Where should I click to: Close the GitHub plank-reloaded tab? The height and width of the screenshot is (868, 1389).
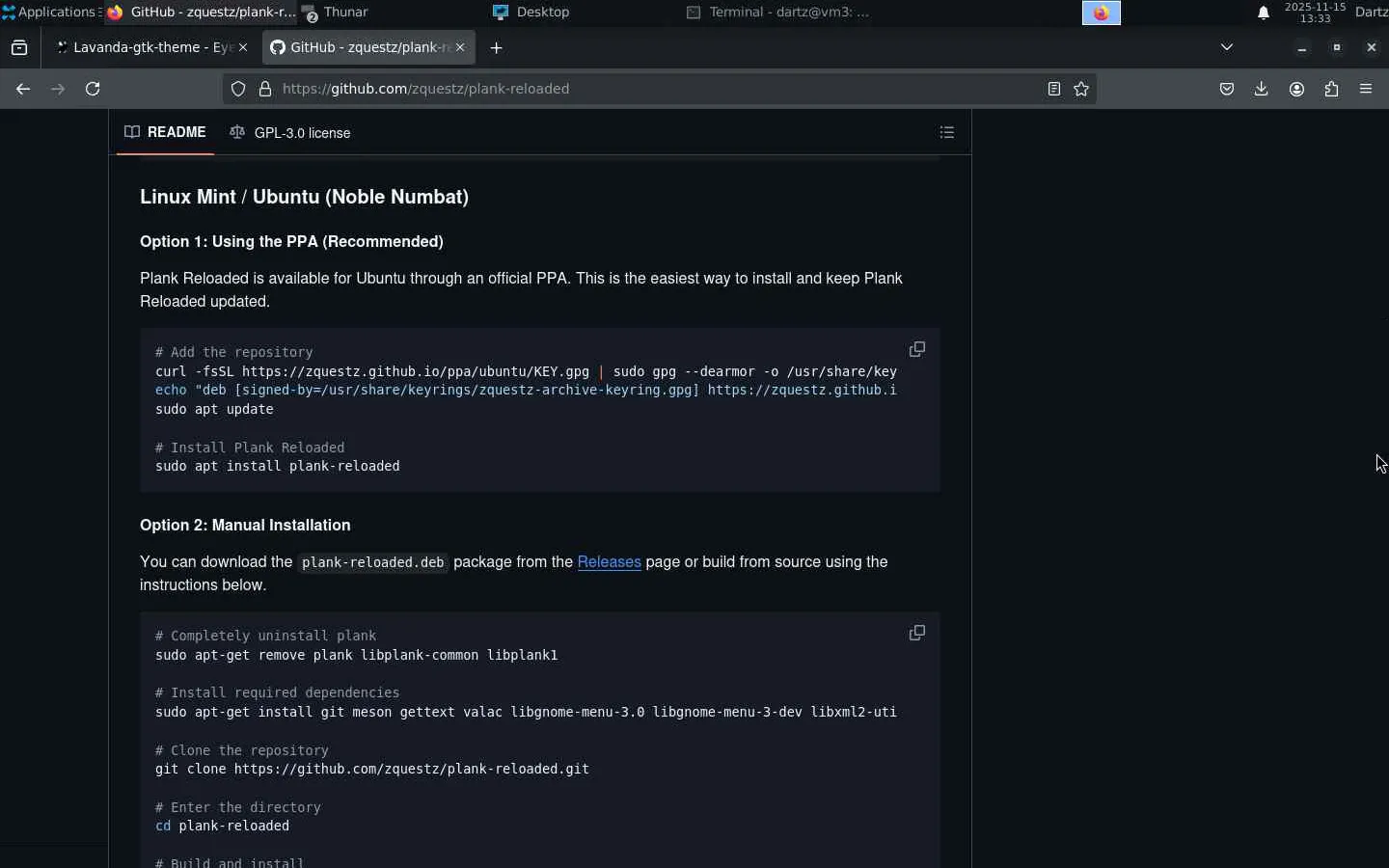[460, 47]
